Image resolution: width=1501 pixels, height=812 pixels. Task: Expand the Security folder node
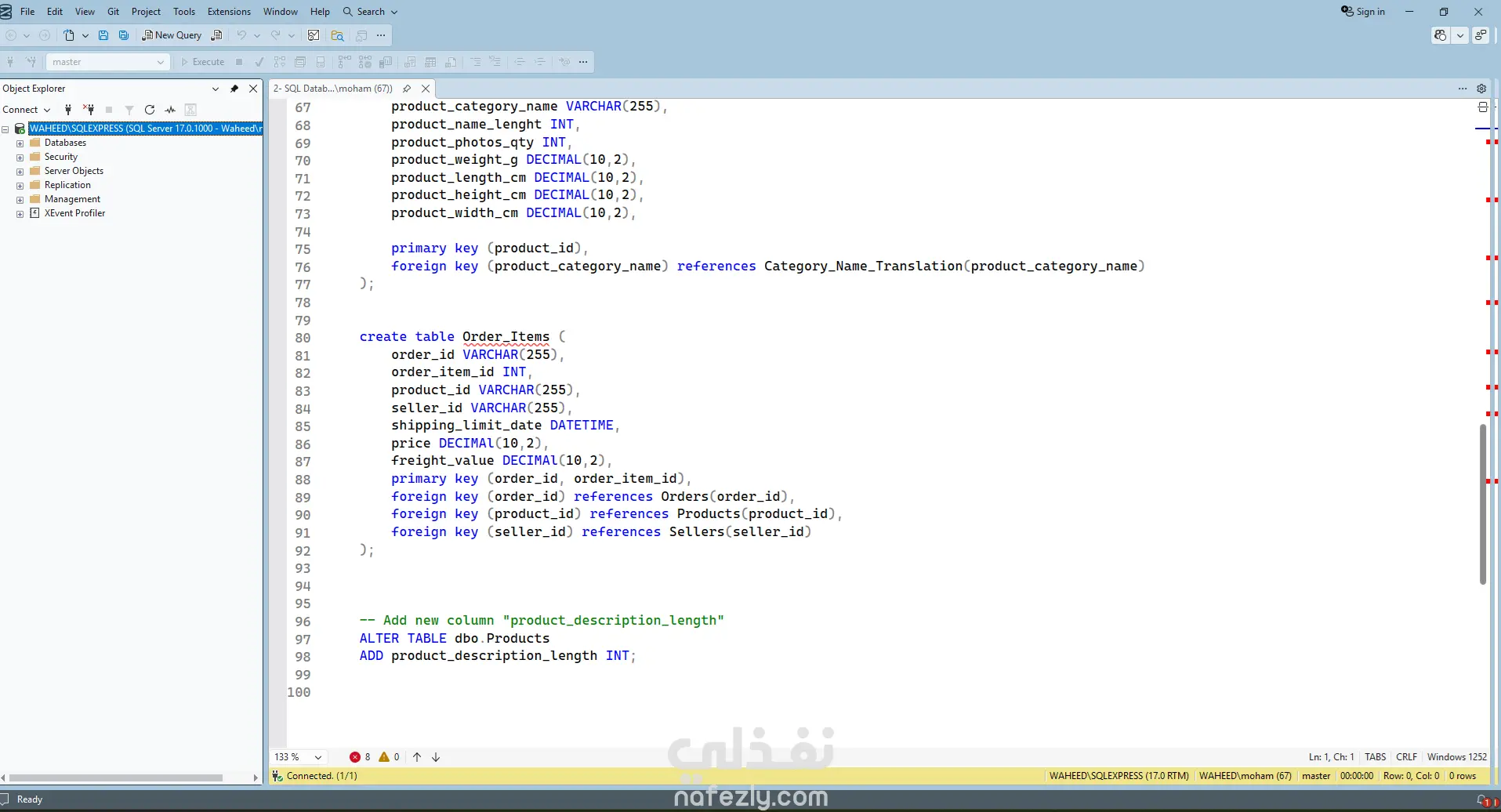click(x=20, y=158)
